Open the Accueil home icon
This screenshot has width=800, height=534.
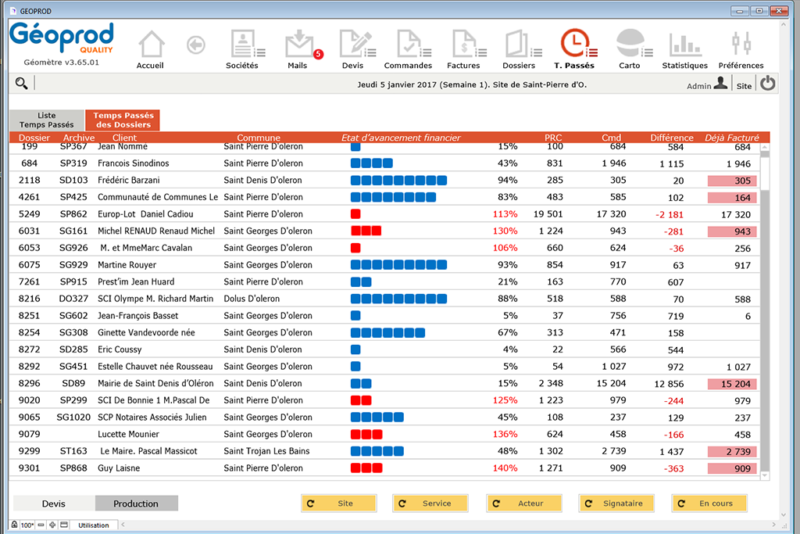click(150, 46)
